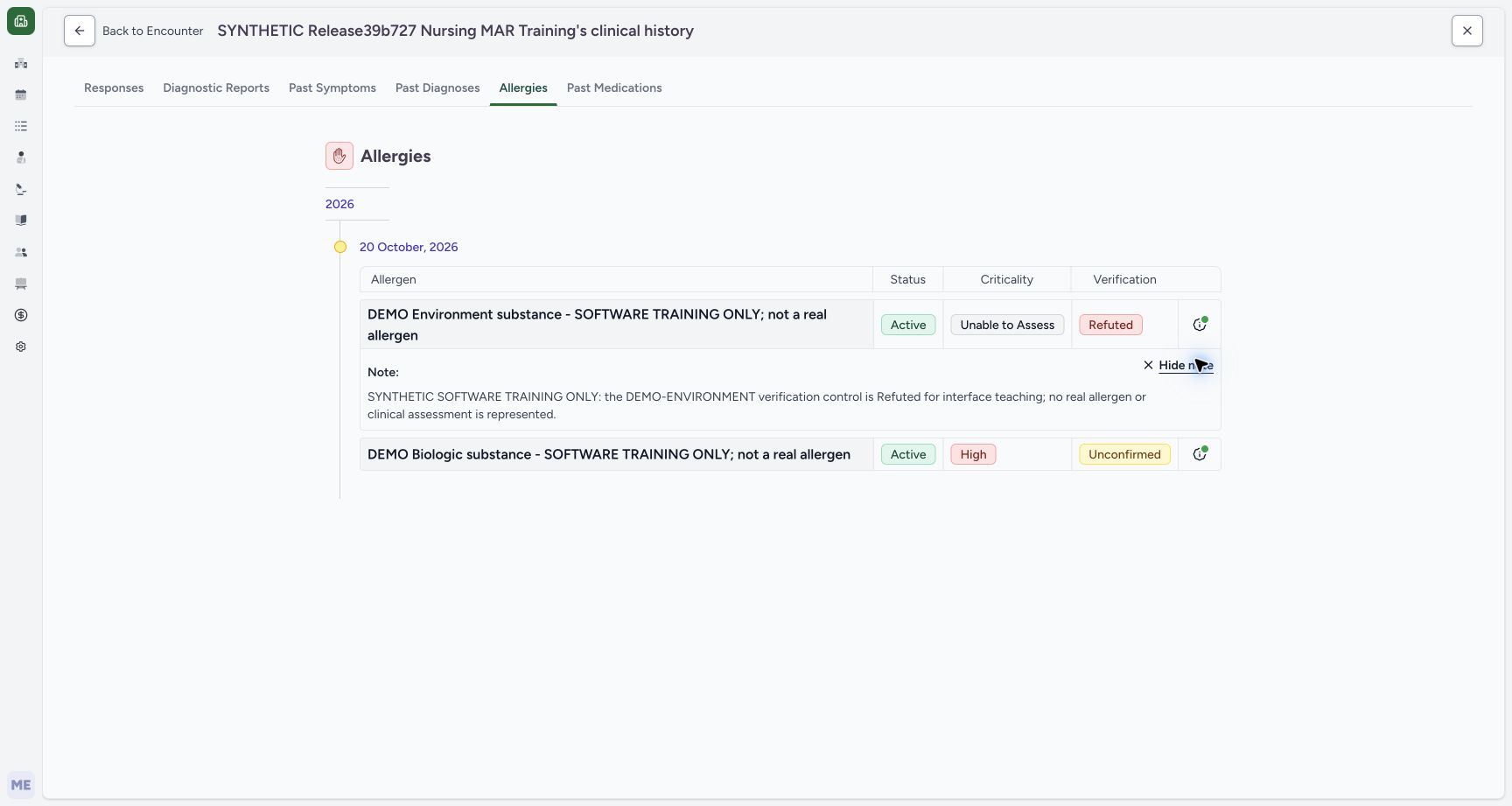
Task: Click the Hide note link
Action: tap(1179, 365)
